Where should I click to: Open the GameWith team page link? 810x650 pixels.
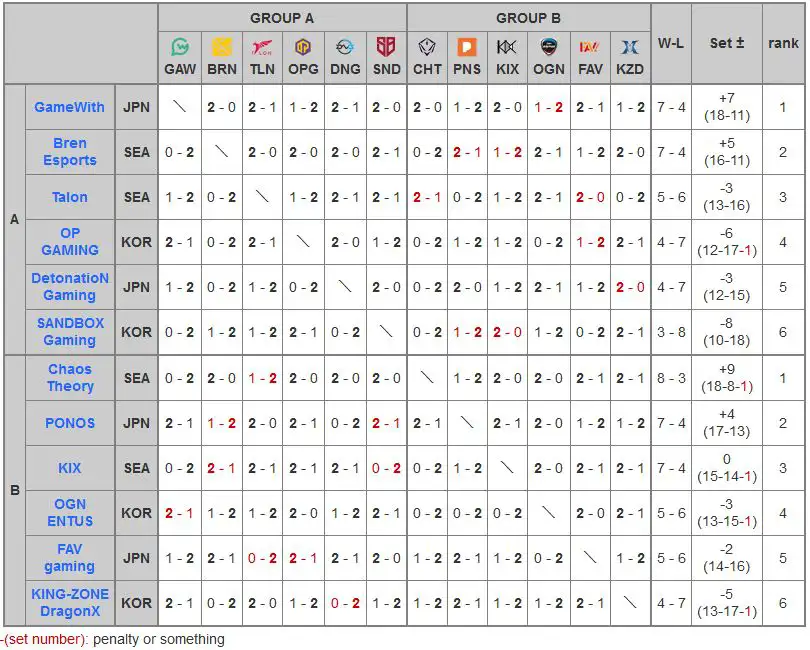point(69,107)
